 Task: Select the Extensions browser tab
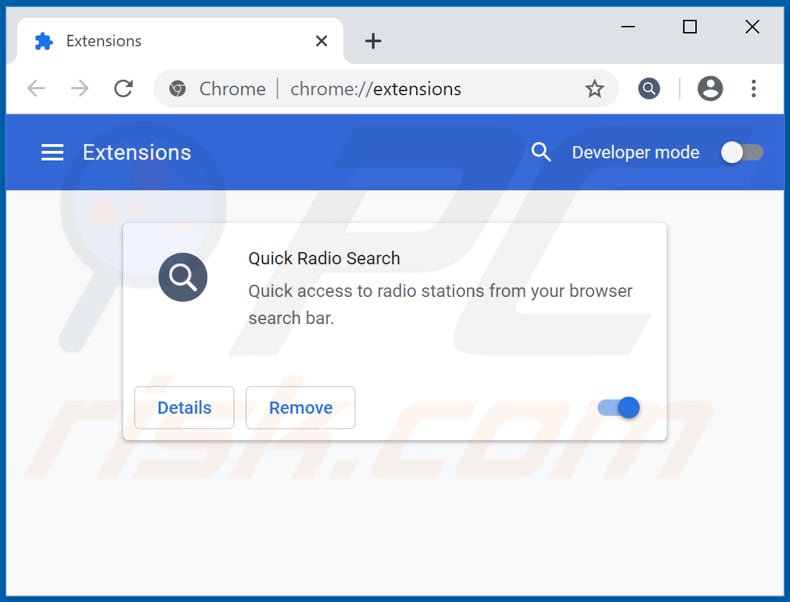pyautogui.click(x=180, y=41)
